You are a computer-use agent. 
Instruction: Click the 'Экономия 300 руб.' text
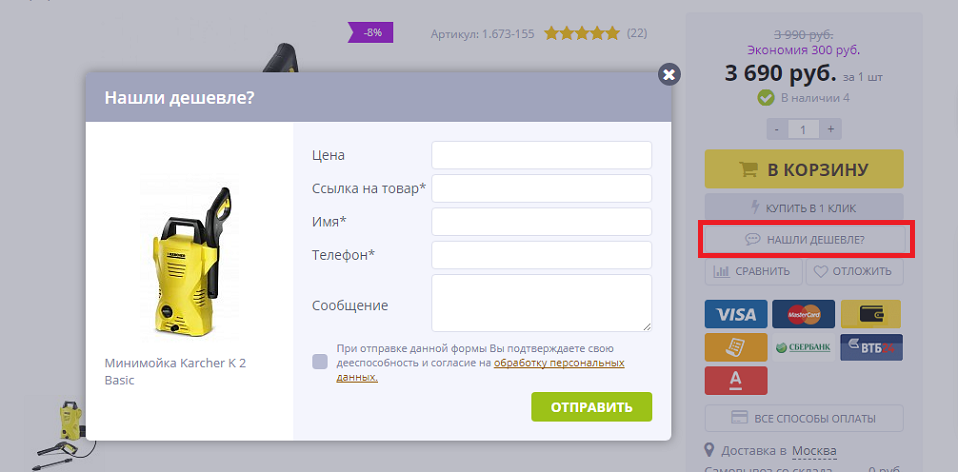(x=803, y=50)
